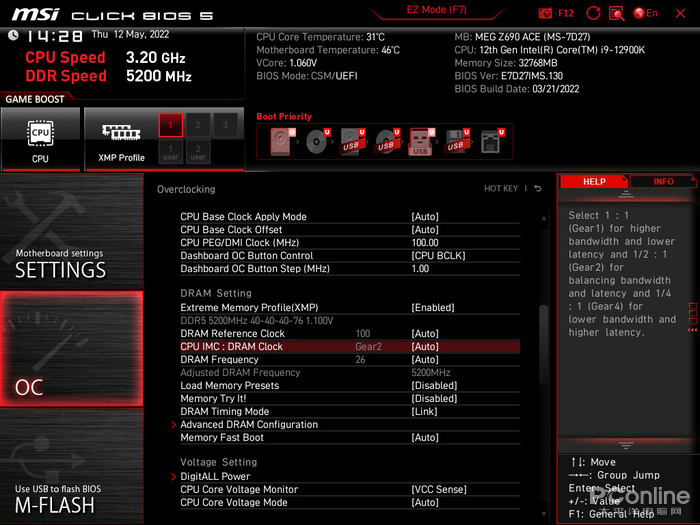Image resolution: width=700 pixels, height=525 pixels.
Task: Take a screenshot with the F12 camera icon
Action: (545, 13)
